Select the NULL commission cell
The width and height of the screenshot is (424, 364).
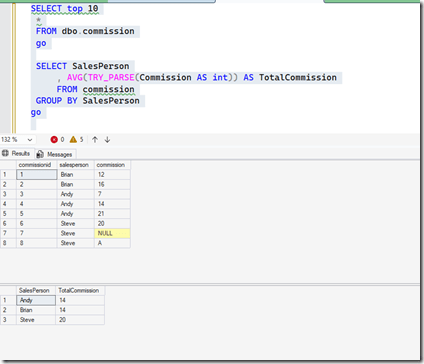coord(112,233)
